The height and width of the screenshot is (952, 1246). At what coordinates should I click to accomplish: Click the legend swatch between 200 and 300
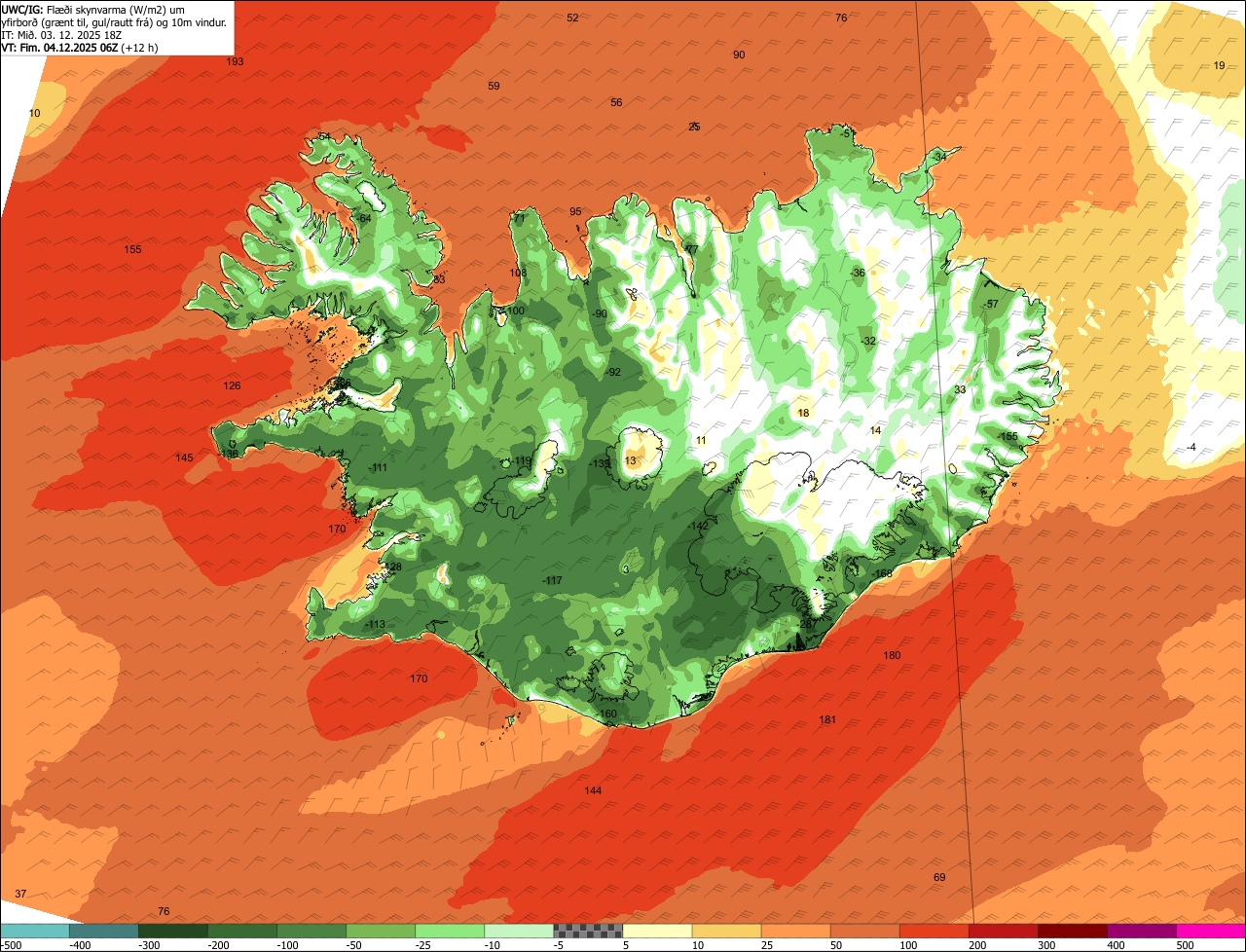1002,931
